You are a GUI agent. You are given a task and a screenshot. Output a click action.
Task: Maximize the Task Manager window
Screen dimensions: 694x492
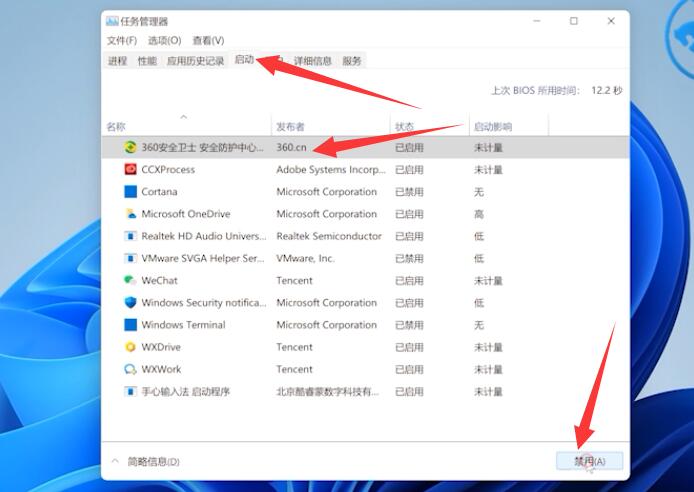(x=574, y=21)
